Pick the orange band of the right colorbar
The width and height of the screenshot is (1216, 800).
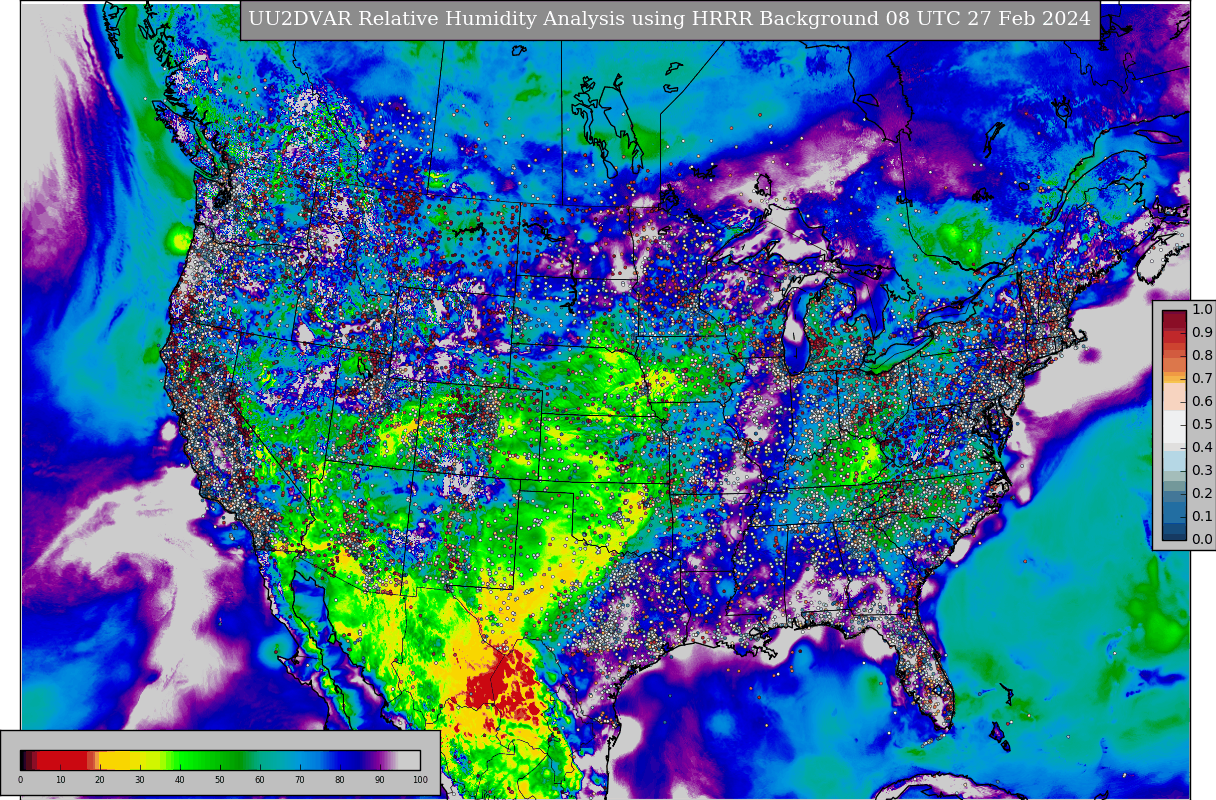(1174, 377)
